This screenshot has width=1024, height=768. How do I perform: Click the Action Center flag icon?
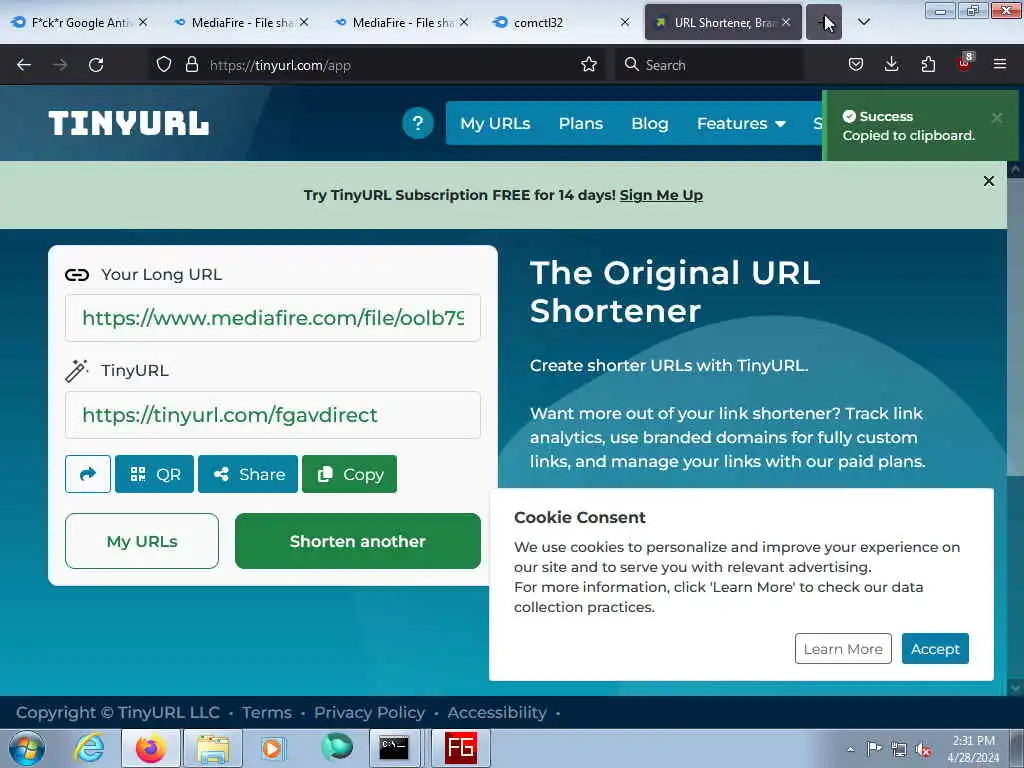pyautogui.click(x=874, y=749)
